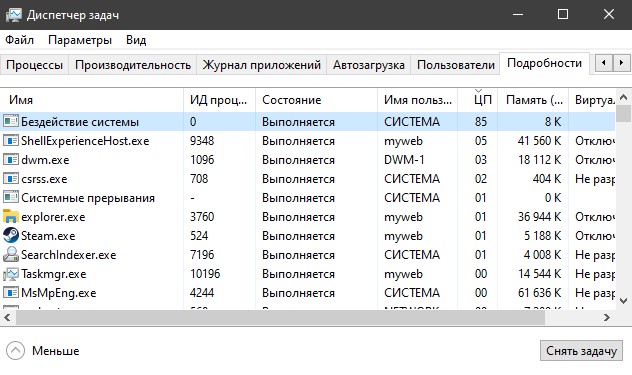Switch to the Автозагрузка tab

[x=368, y=65]
